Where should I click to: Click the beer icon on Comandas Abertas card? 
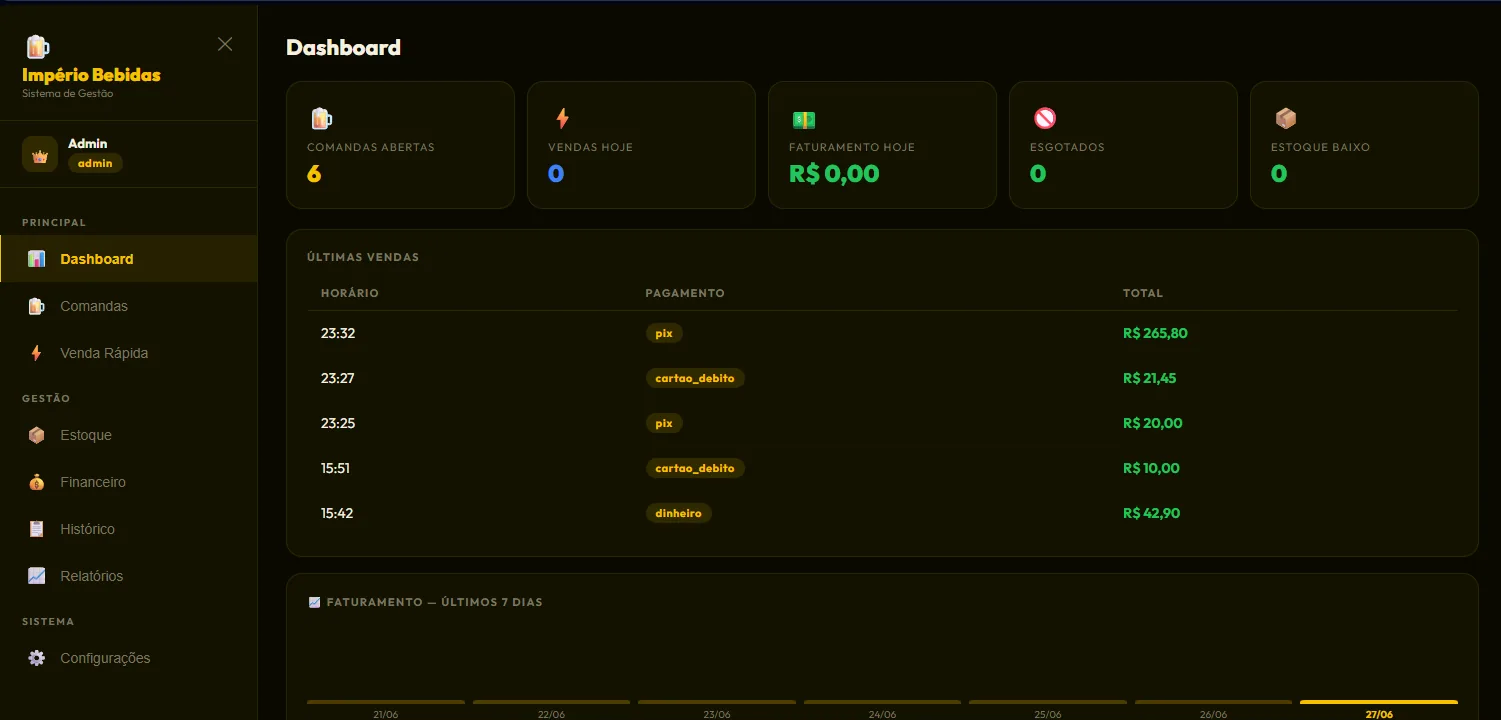[x=320, y=119]
